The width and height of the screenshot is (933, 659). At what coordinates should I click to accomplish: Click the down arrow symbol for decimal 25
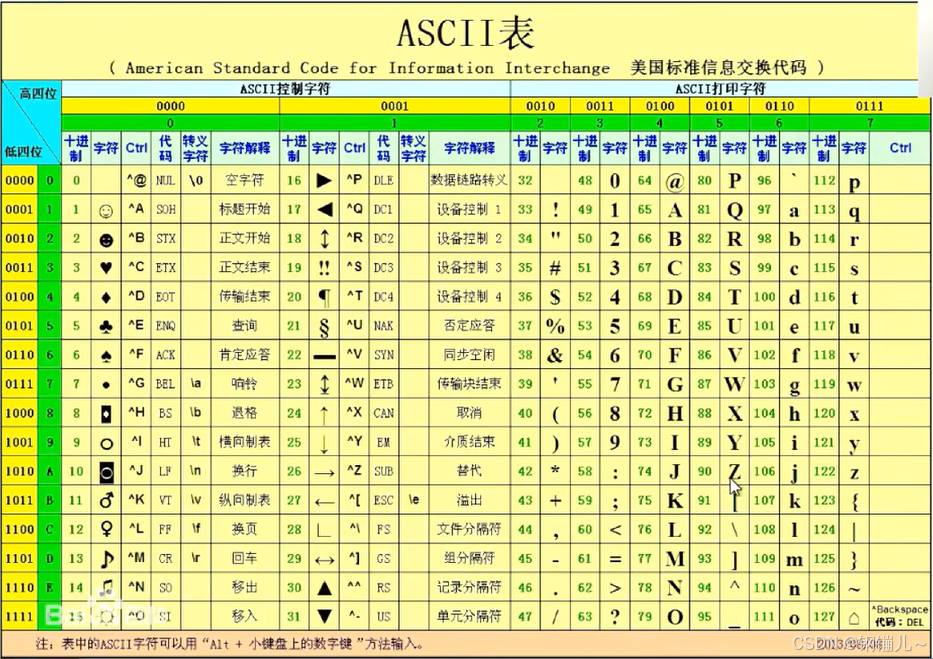click(x=324, y=443)
